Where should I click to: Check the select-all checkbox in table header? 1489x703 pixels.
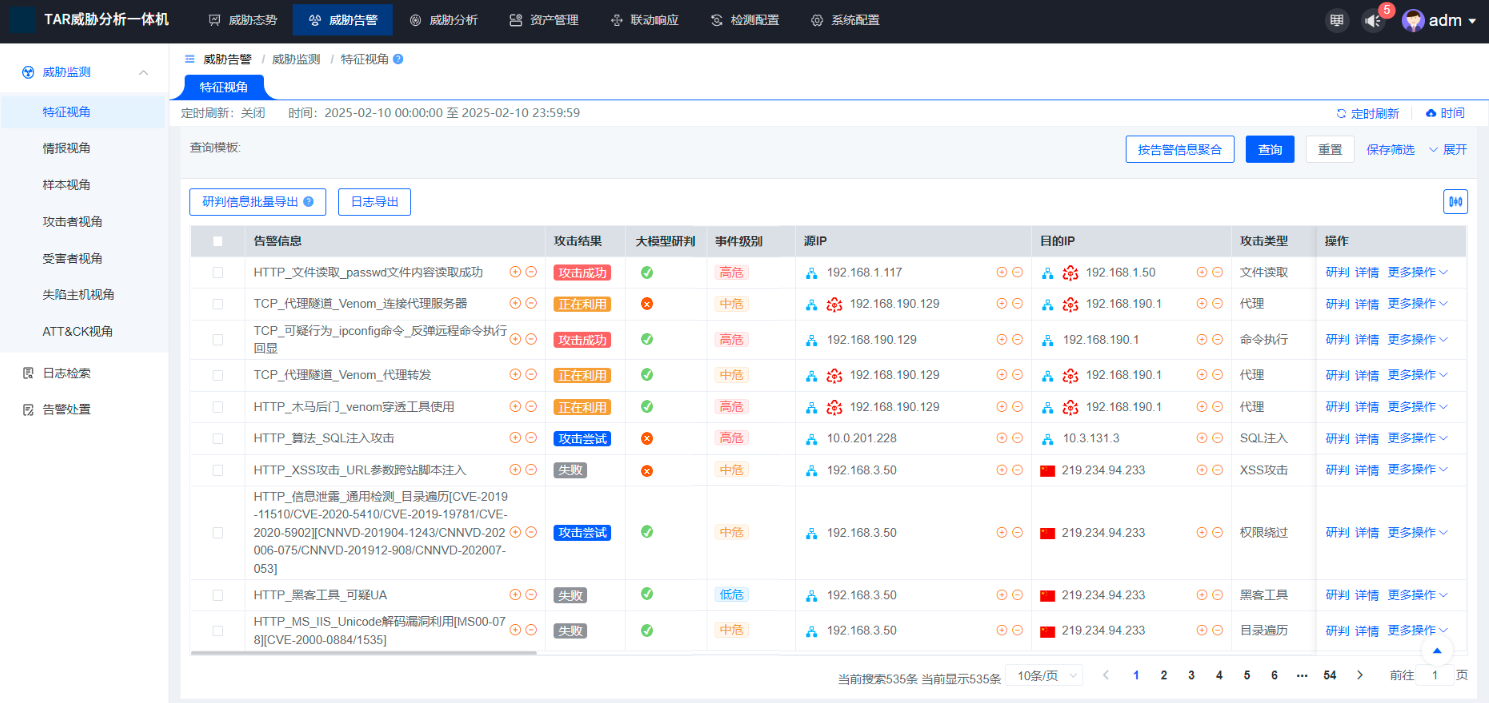(x=217, y=240)
